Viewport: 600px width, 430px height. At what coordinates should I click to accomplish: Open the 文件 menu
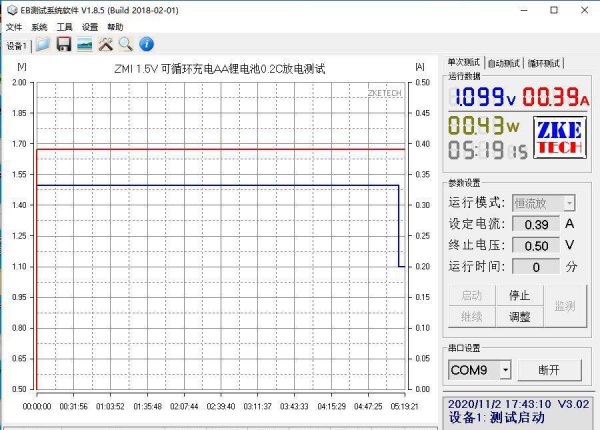[13, 27]
